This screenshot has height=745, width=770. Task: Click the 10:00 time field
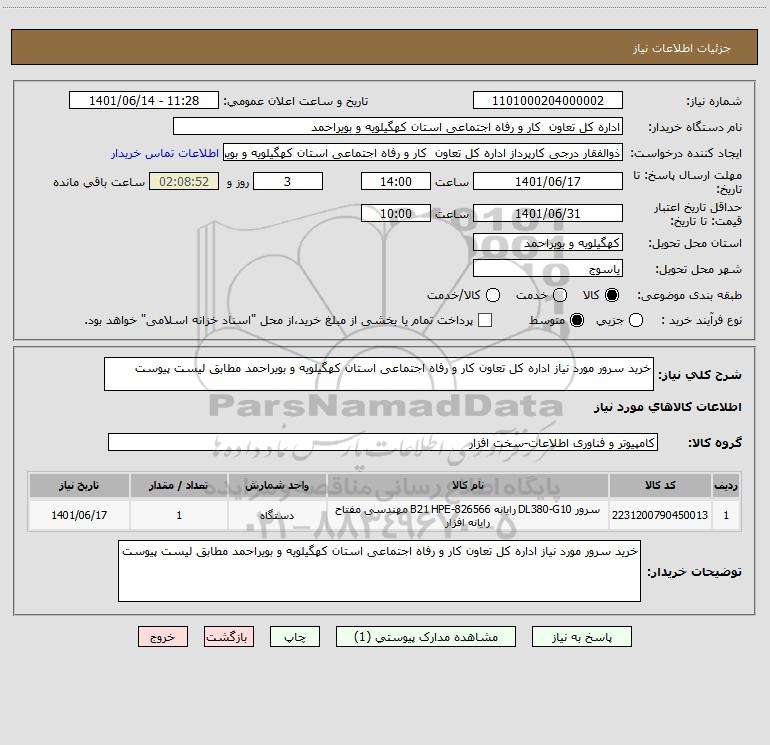coord(396,214)
